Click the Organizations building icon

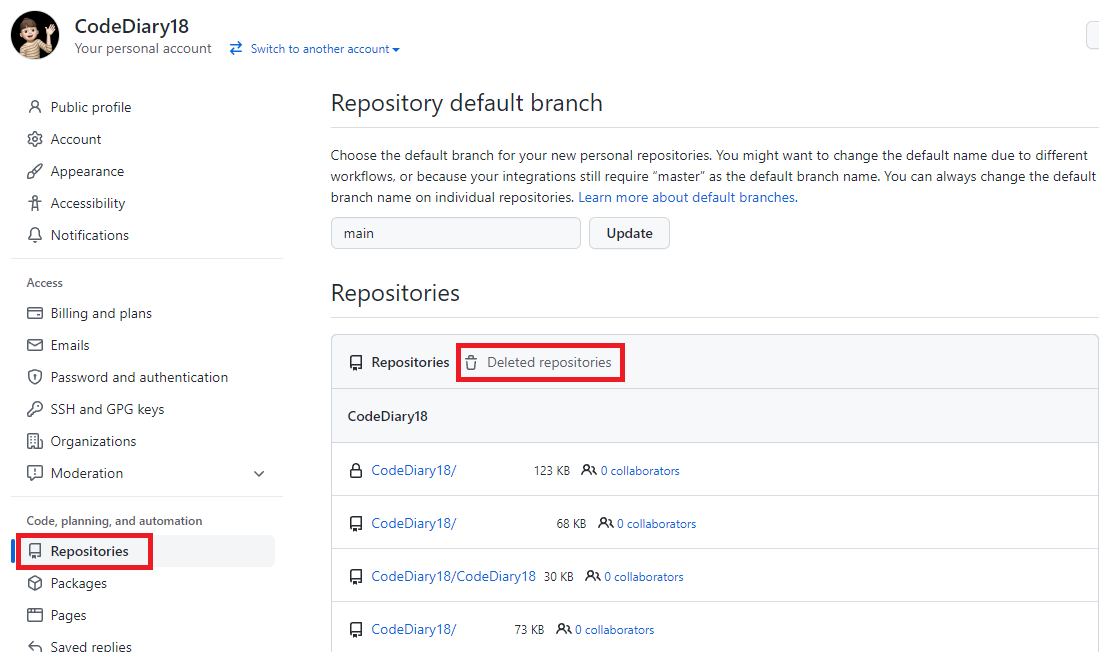click(x=34, y=442)
